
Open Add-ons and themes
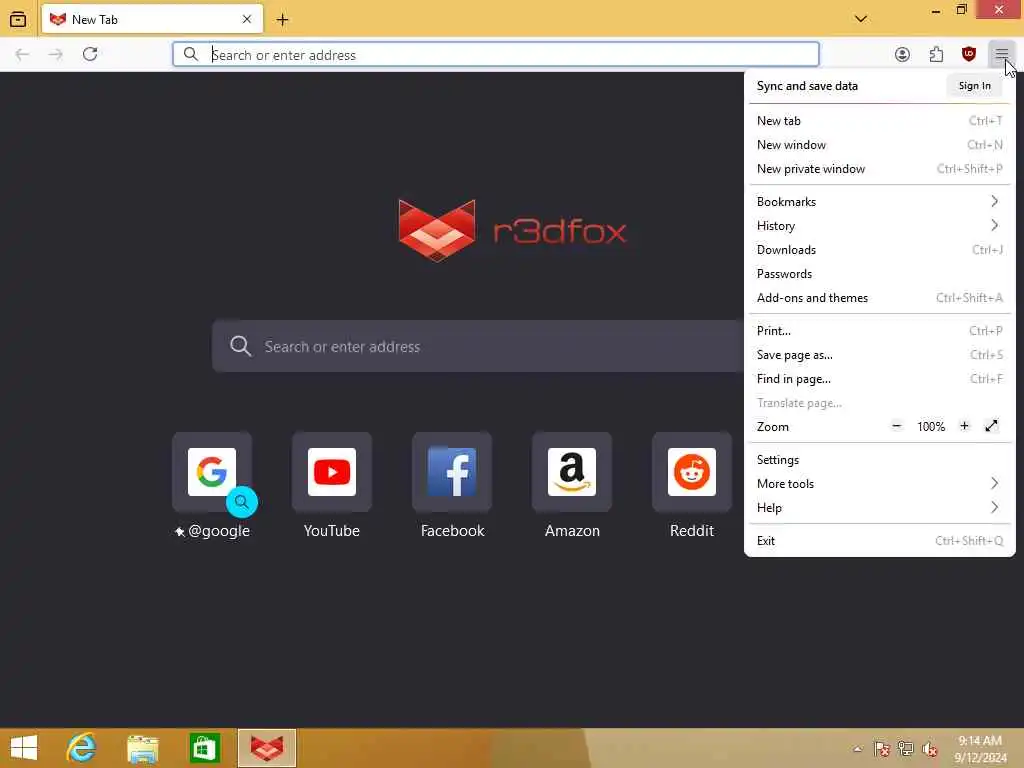[880, 298]
